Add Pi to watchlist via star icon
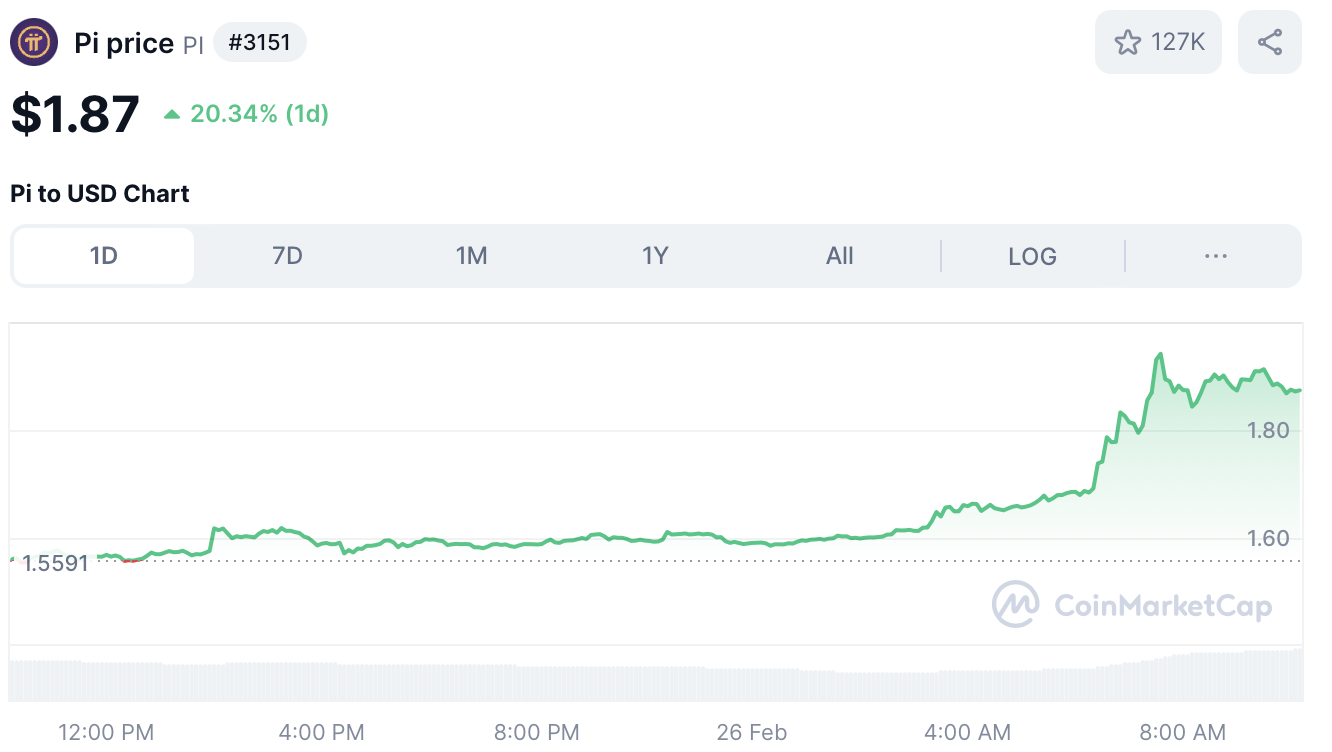This screenshot has width=1332, height=752. tap(1128, 42)
